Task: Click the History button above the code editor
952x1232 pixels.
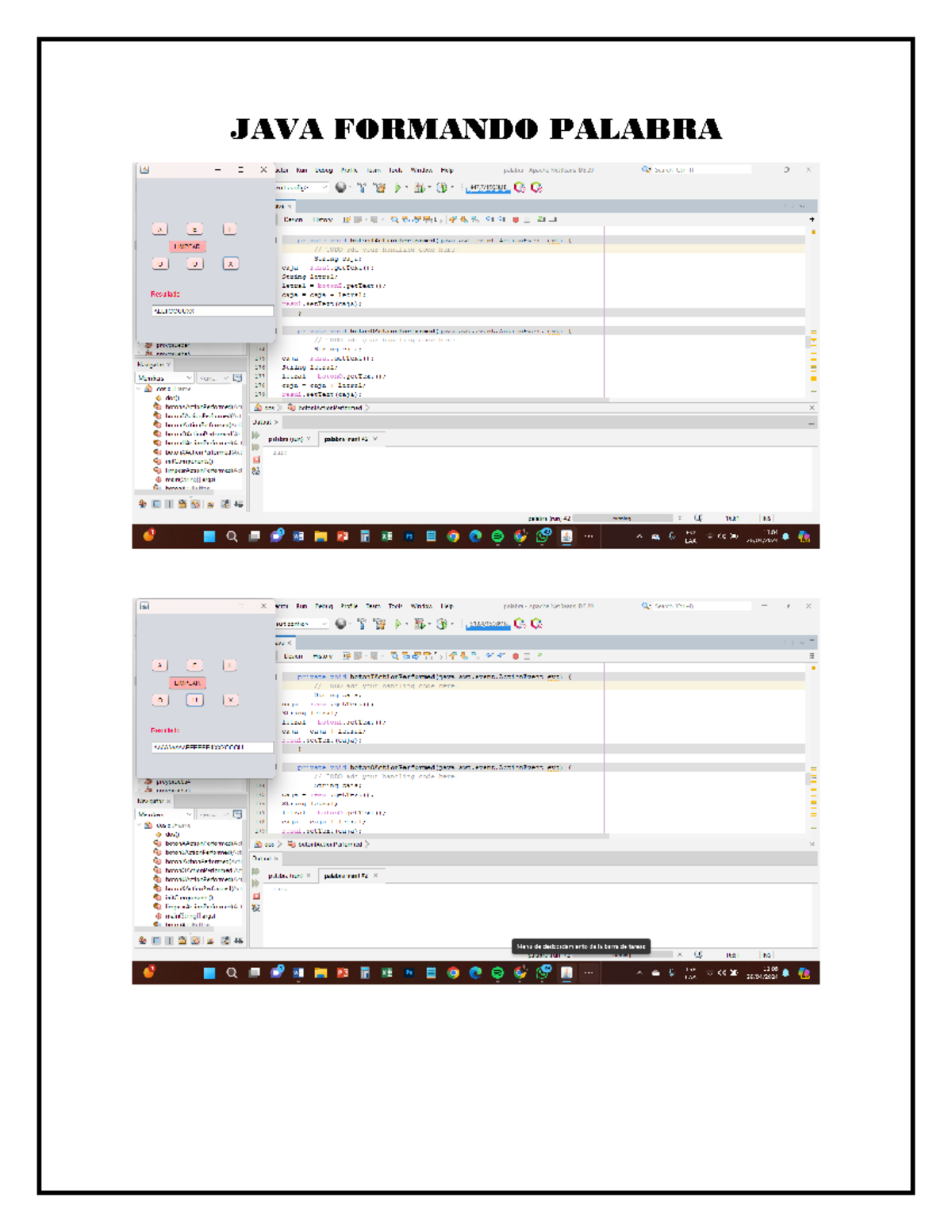Action: coord(323,219)
